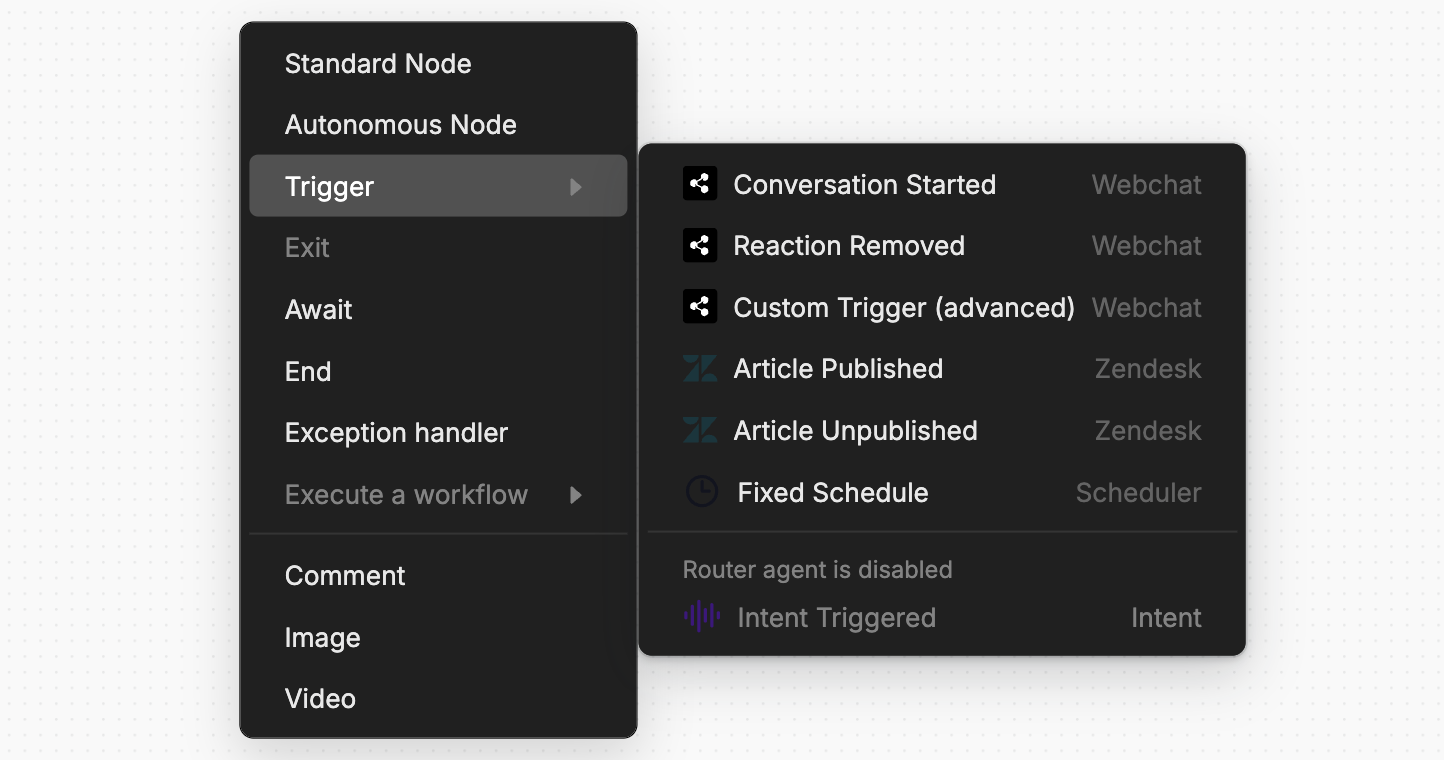
Task: Choose the Fixed Schedule trigger
Action: pyautogui.click(x=832, y=491)
